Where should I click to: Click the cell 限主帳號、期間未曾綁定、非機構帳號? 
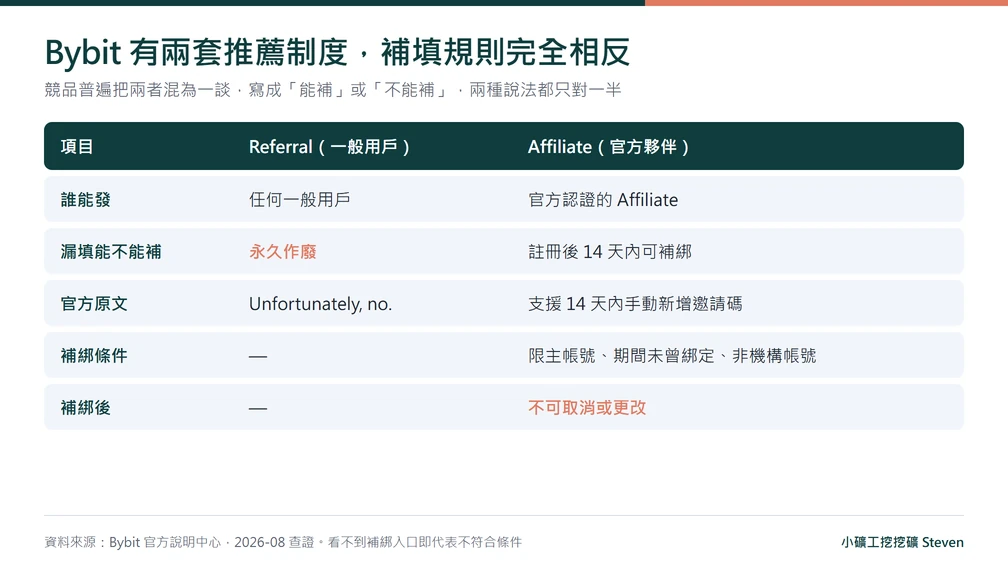click(672, 356)
